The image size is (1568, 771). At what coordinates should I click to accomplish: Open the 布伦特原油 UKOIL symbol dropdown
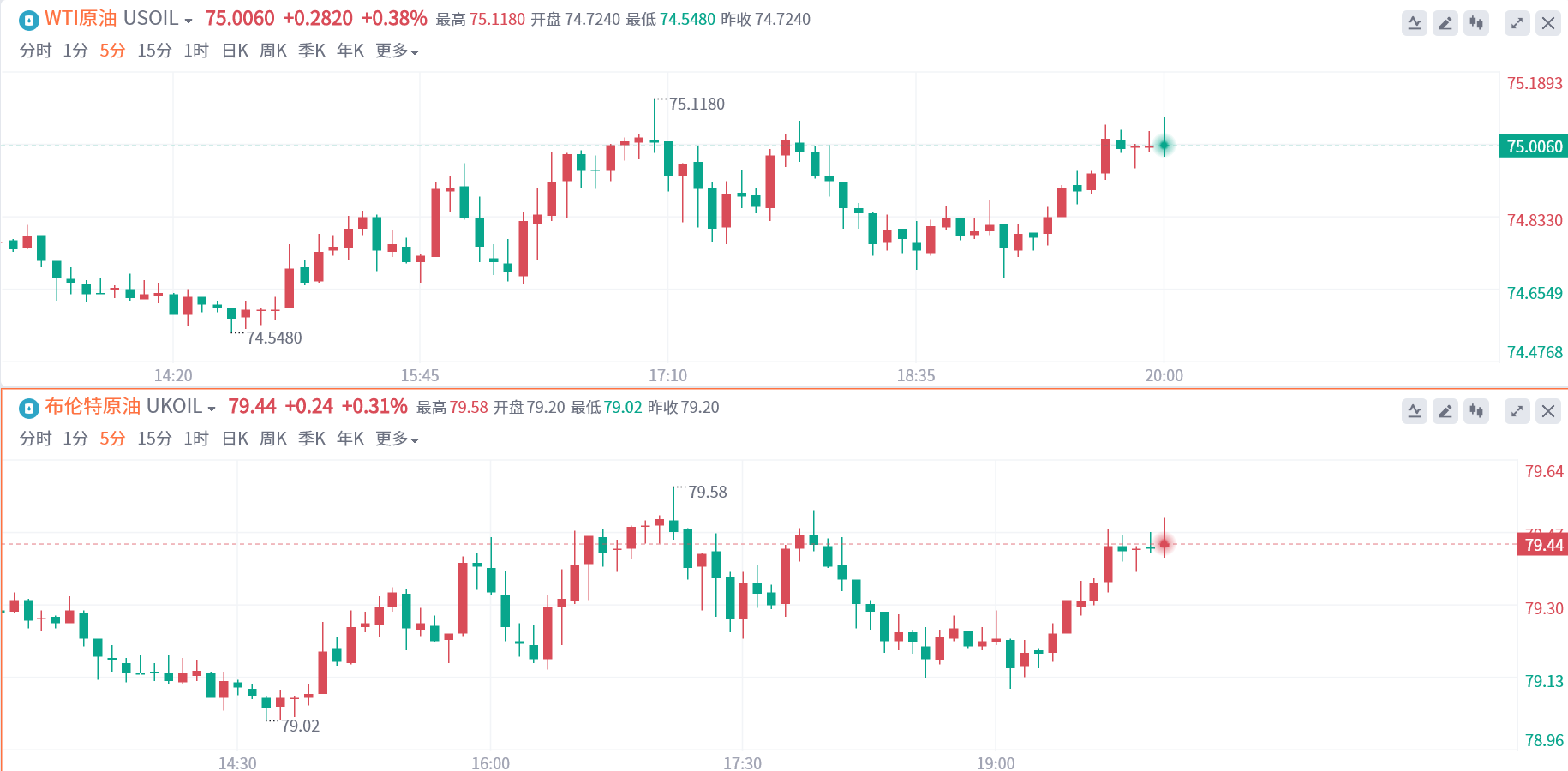[212, 409]
